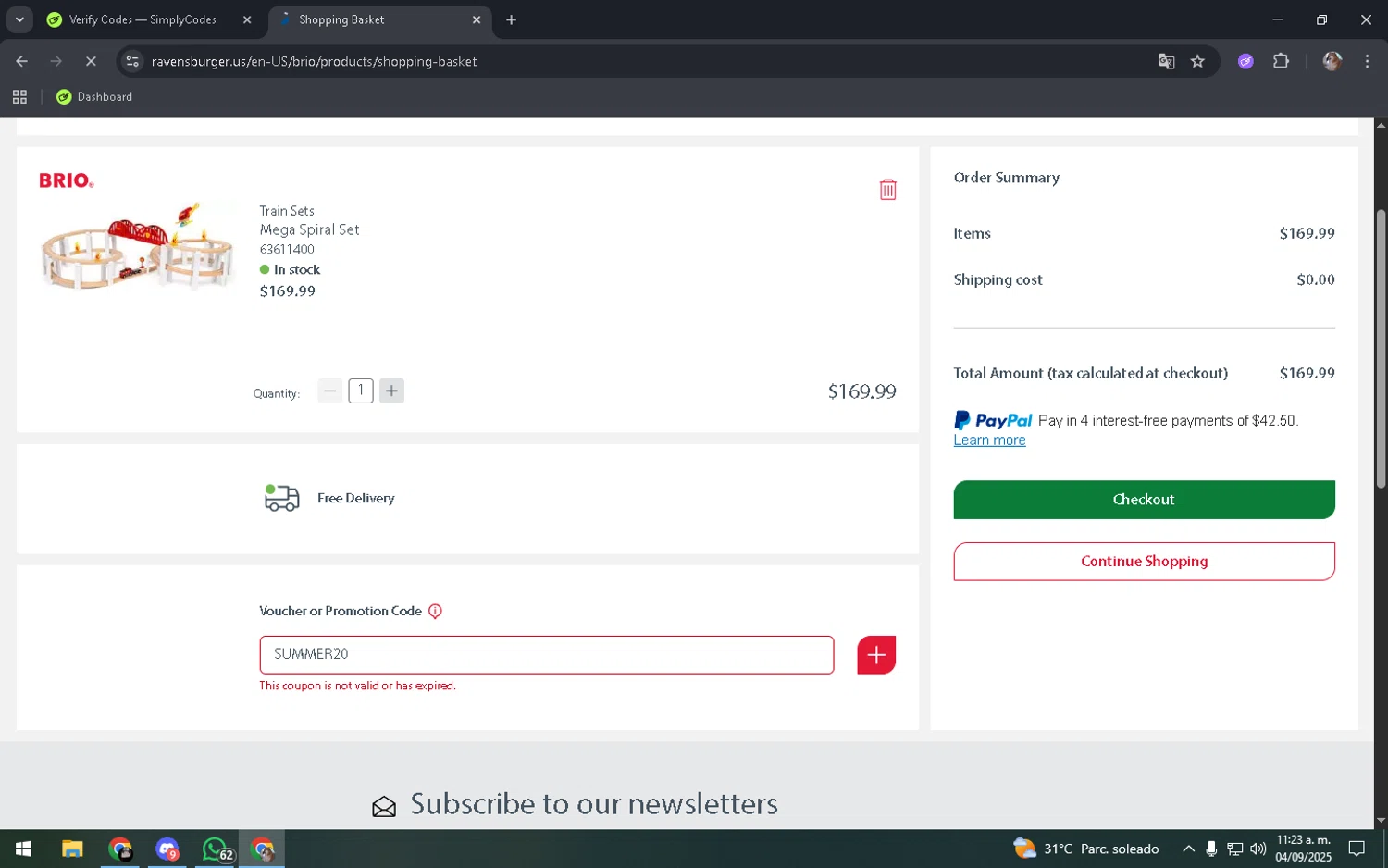Image resolution: width=1388 pixels, height=868 pixels.
Task: Open the Extensions puzzle icon
Action: tap(1281, 61)
